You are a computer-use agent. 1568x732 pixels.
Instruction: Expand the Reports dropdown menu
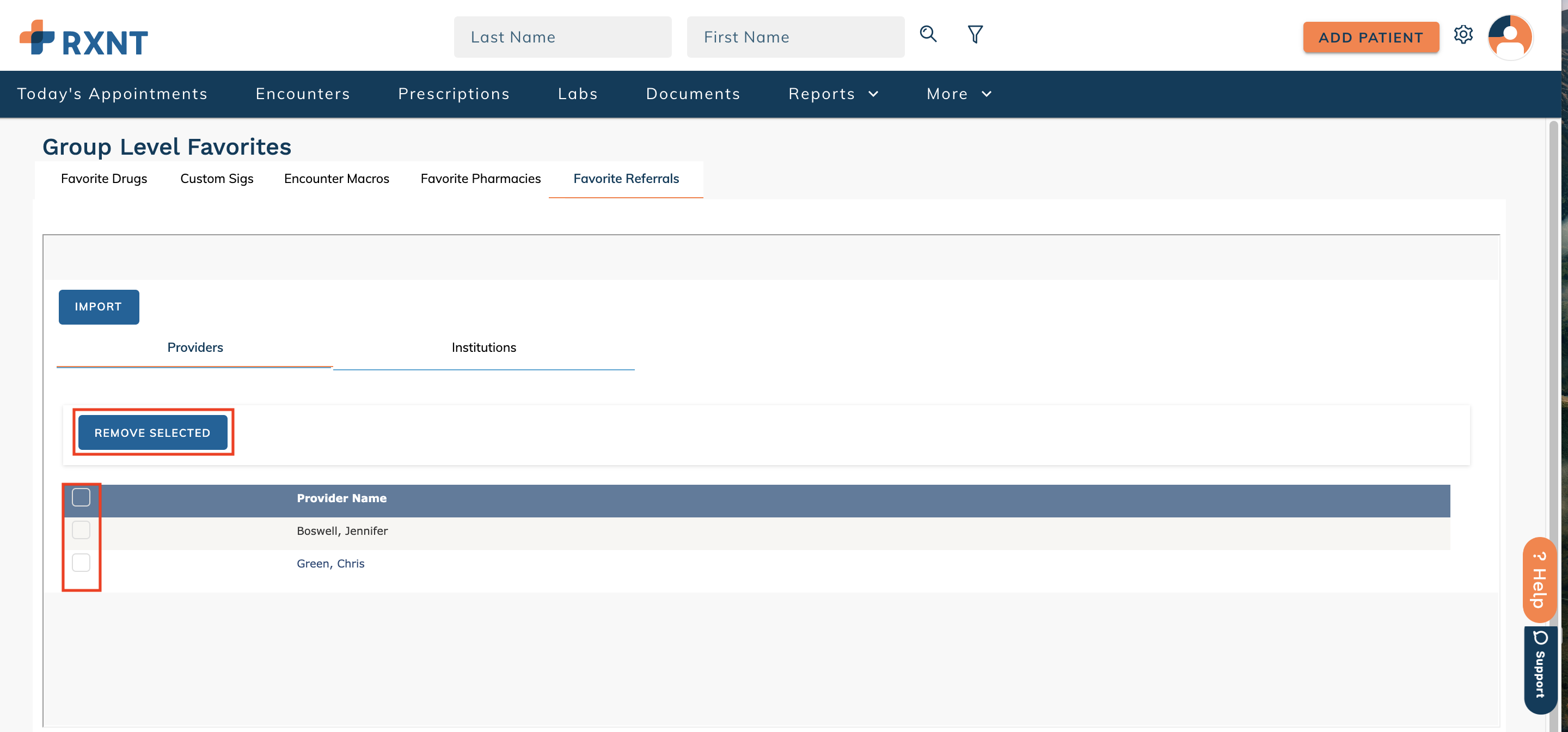click(x=834, y=94)
